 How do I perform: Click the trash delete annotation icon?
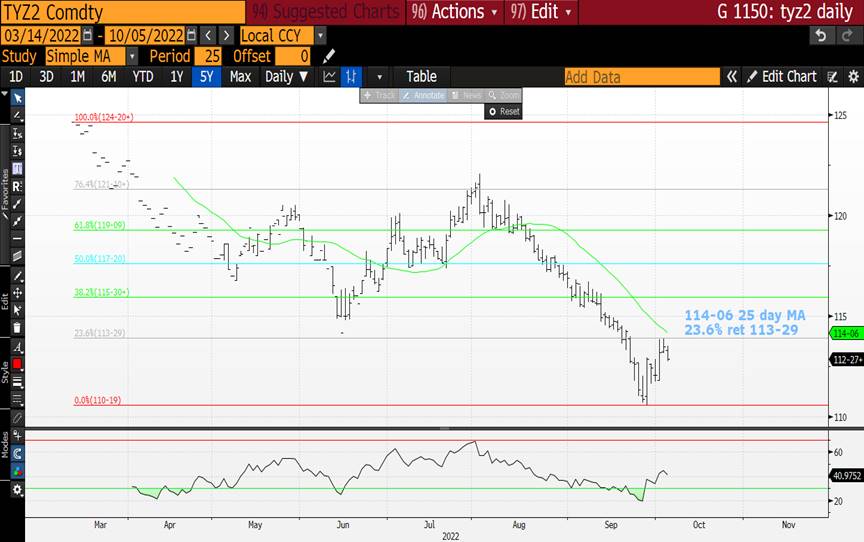coord(18,328)
